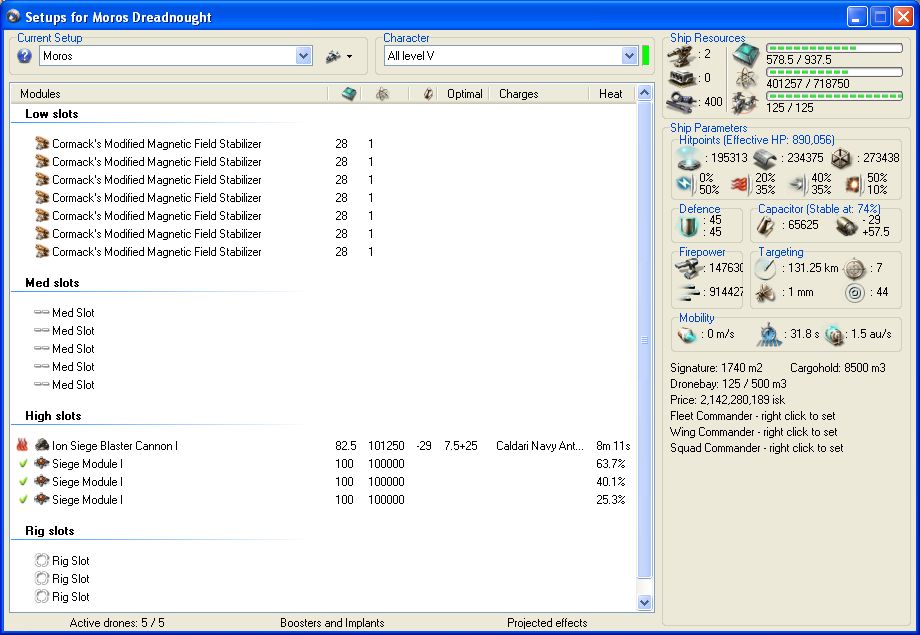Click the powergrid column header icon
The image size is (920, 635).
(383, 94)
